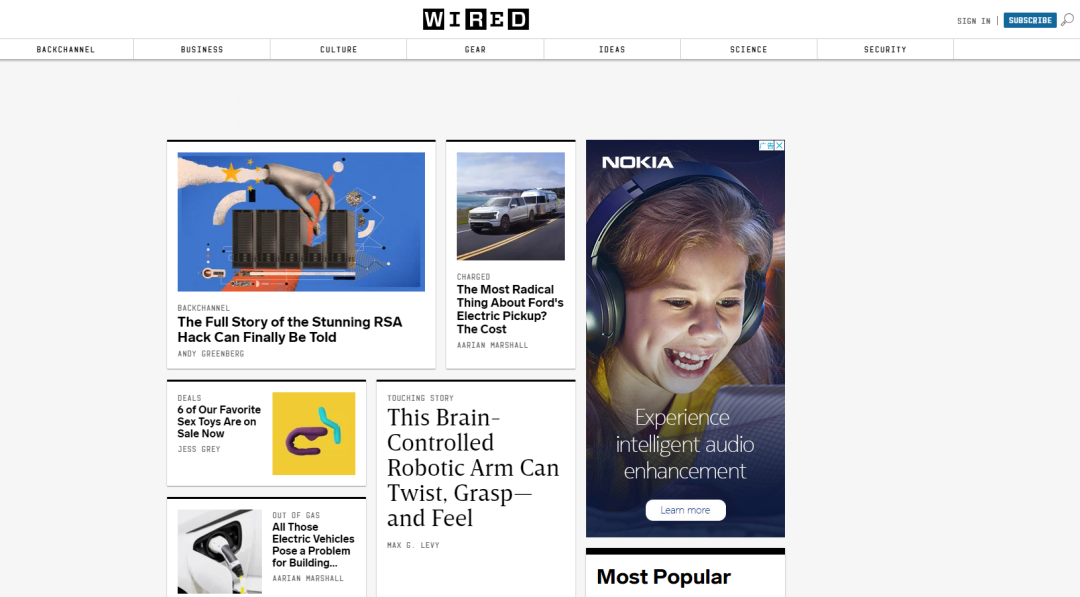Click the Touching Story label
Viewport: 1080px width, 597px height.
coord(420,398)
